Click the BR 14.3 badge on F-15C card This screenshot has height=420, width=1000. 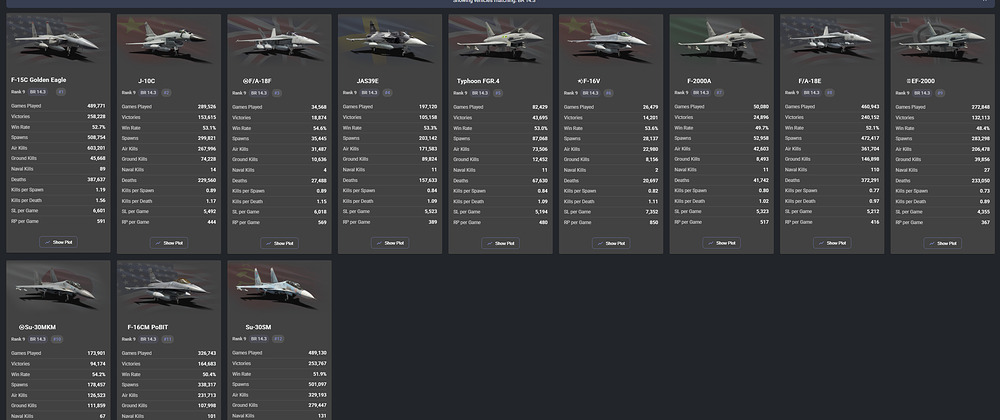tap(38, 92)
